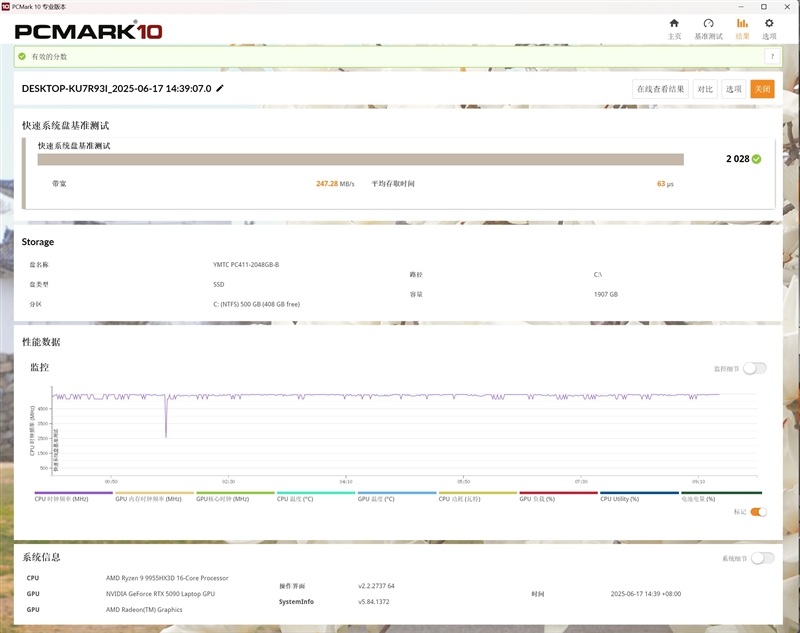The width and height of the screenshot is (800, 633).
Task: Click the average access time value 63 µs
Action: (x=665, y=184)
